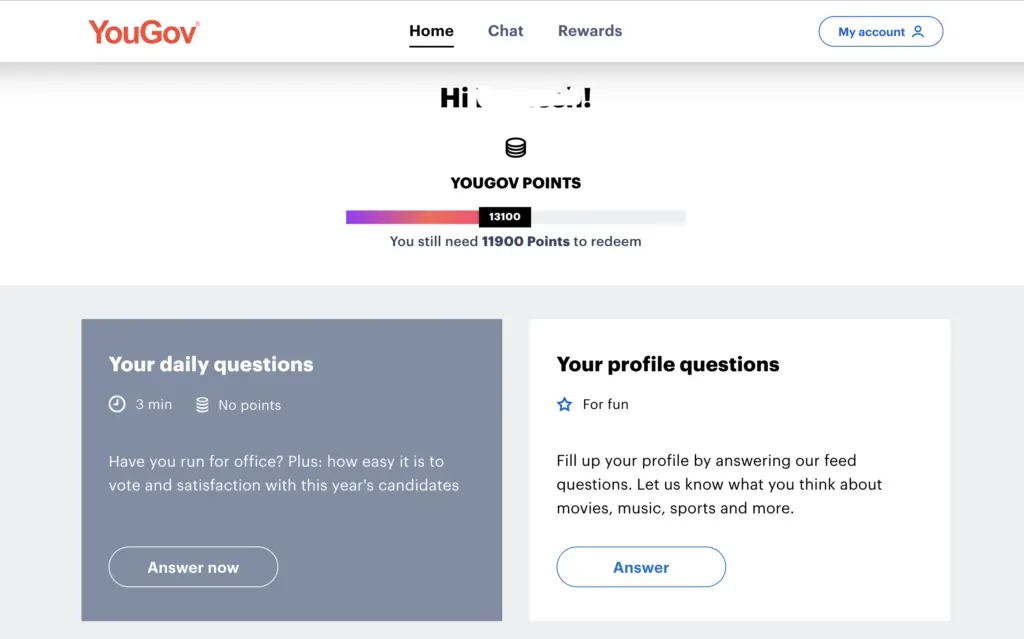Select the Your daily questions heading

pyautogui.click(x=211, y=364)
